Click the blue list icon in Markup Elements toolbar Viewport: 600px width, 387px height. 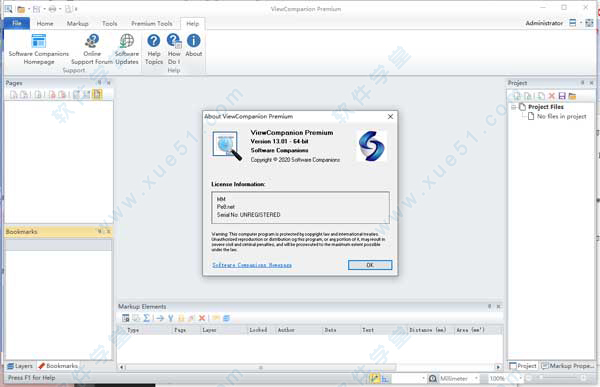point(227,318)
